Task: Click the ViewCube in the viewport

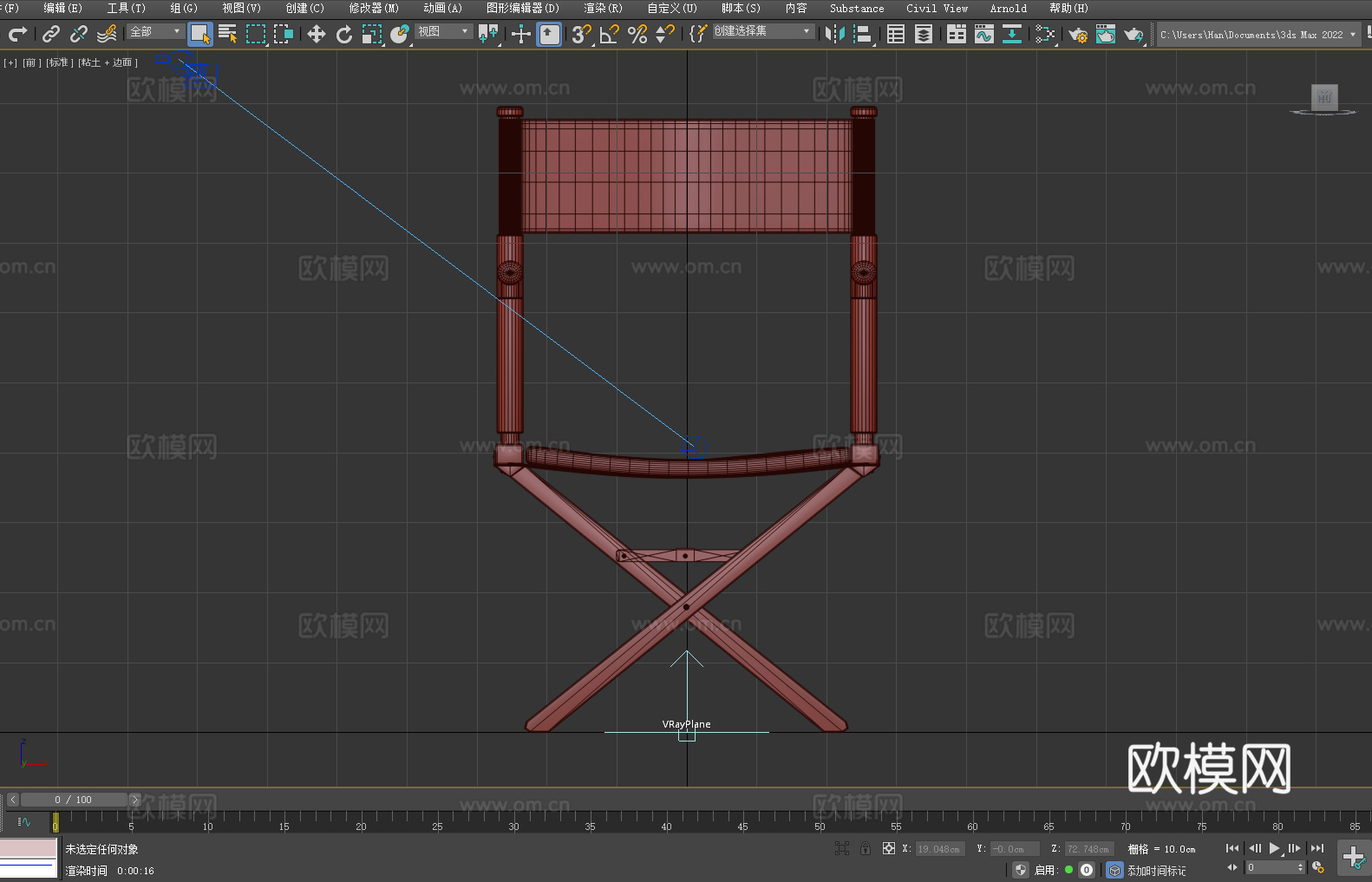Action: (1324, 98)
